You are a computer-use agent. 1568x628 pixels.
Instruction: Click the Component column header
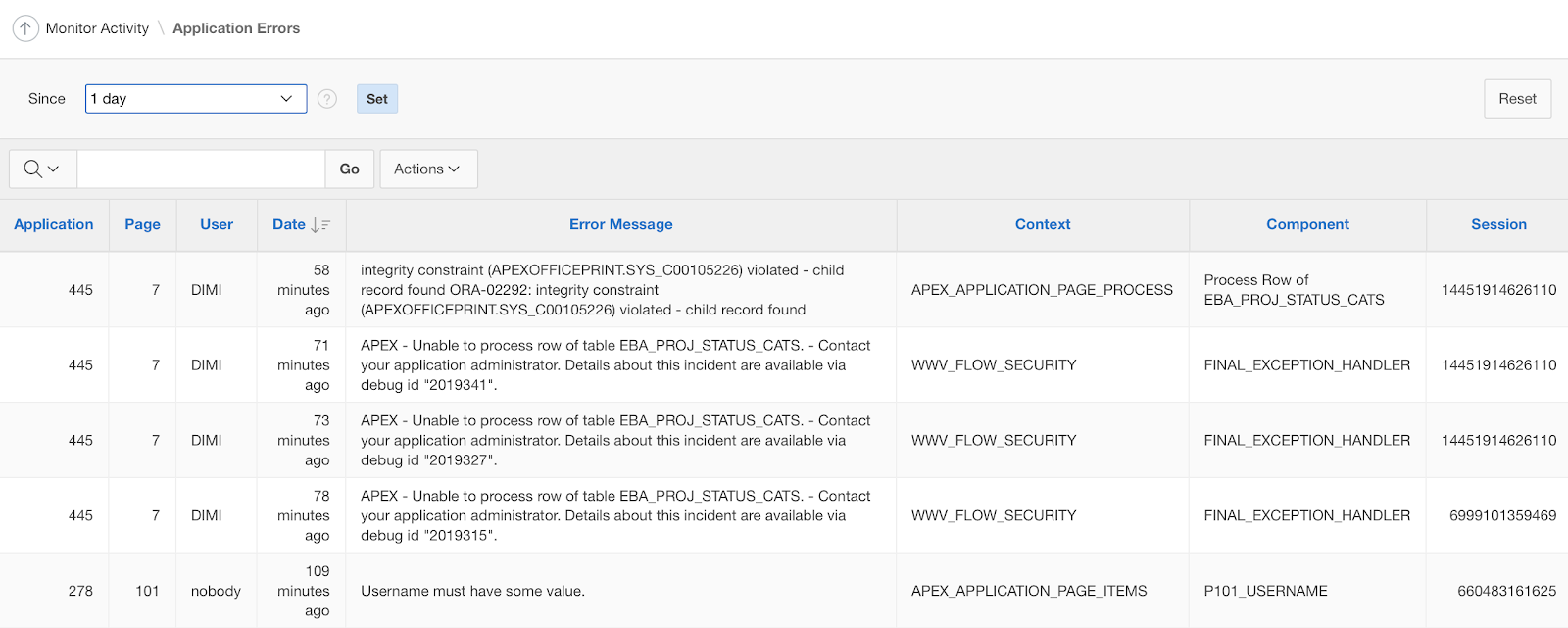1307,224
